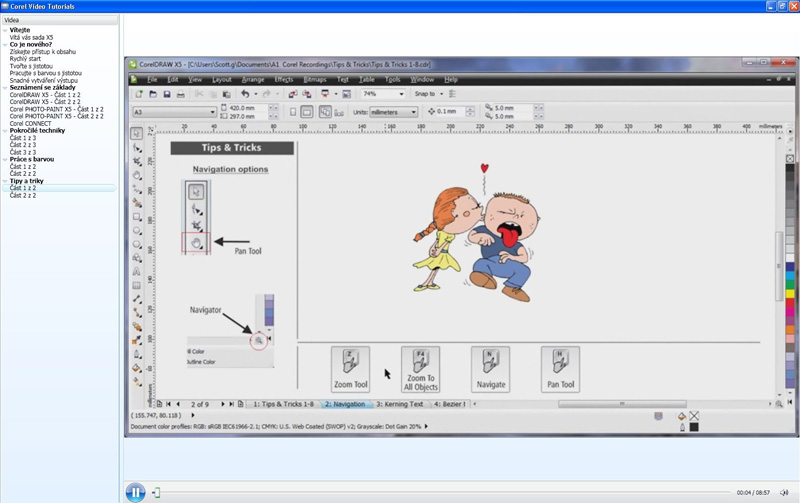Open the File menu in CorelDRAW
The image size is (800, 503).
(152, 80)
